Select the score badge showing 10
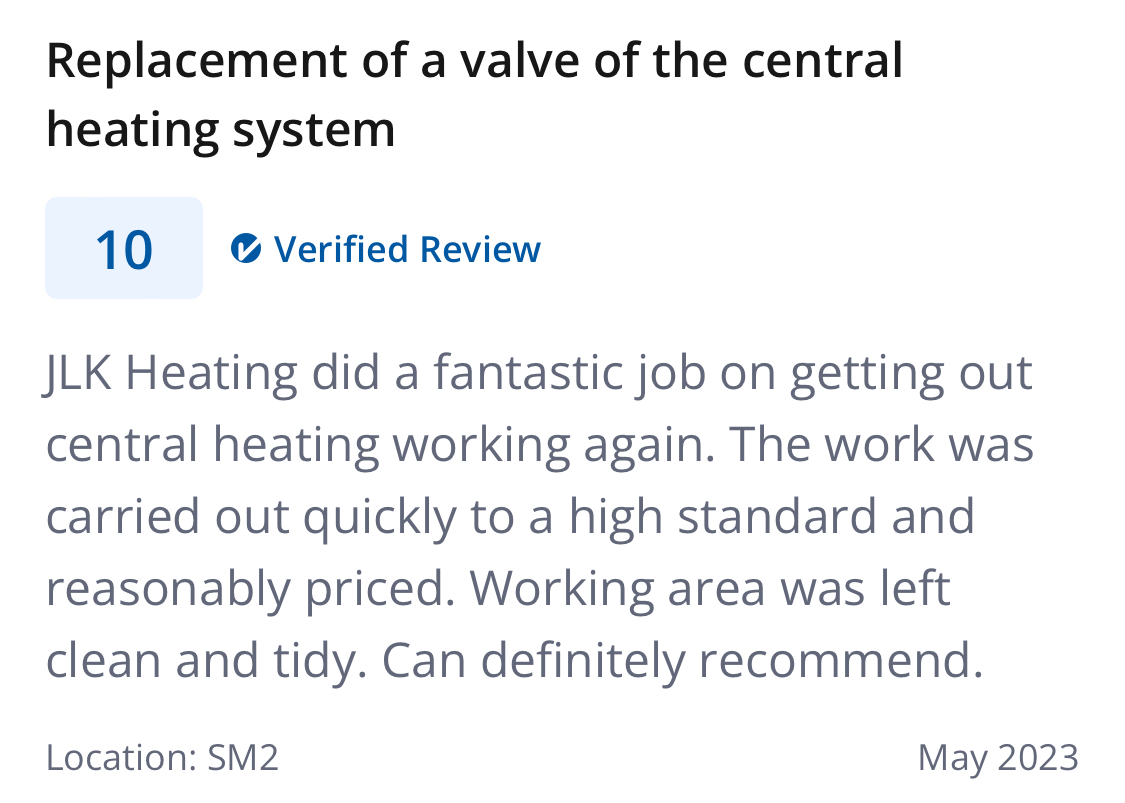The image size is (1125, 803). [x=124, y=248]
